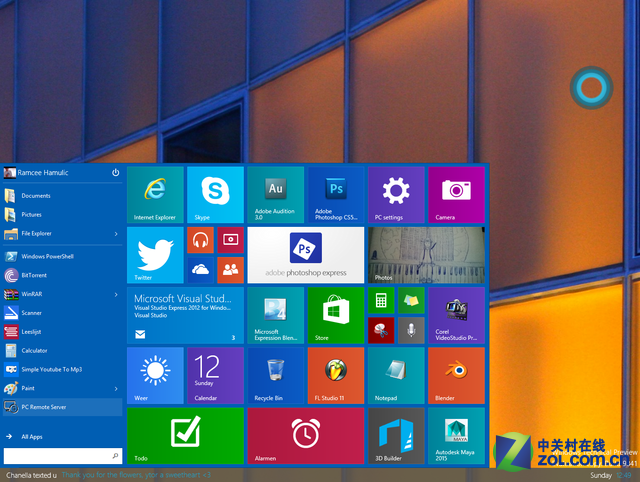Image resolution: width=640 pixels, height=482 pixels.
Task: Open the Twitter tile
Action: click(x=155, y=255)
